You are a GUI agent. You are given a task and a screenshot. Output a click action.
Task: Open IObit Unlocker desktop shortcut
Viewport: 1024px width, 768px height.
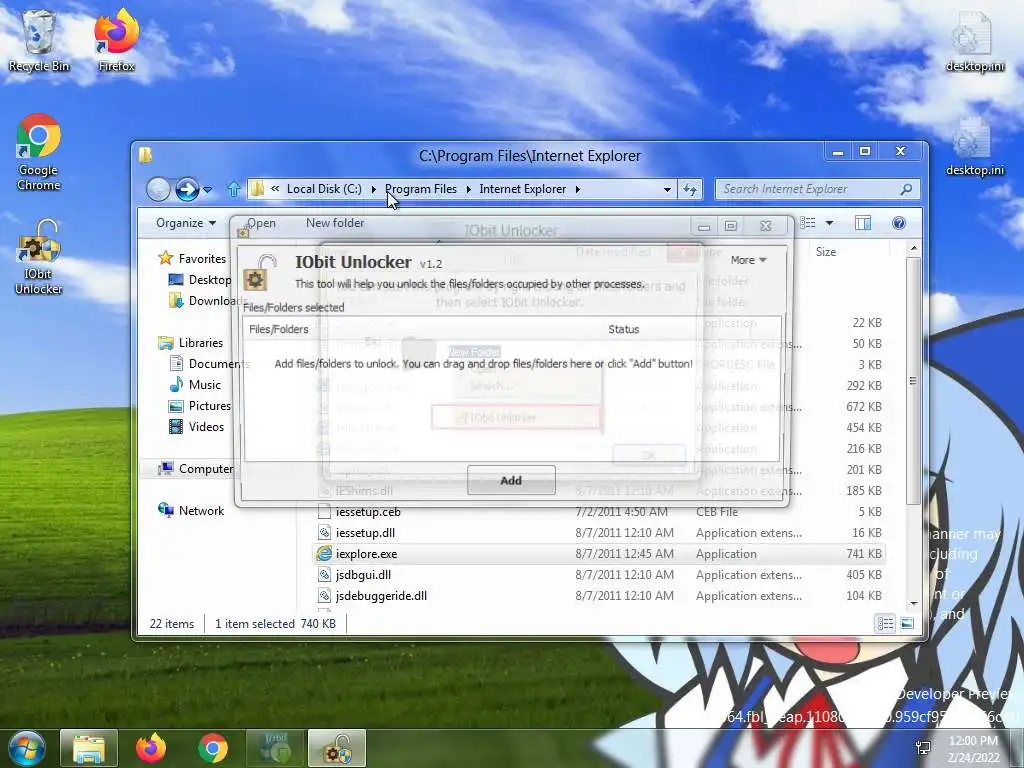39,257
